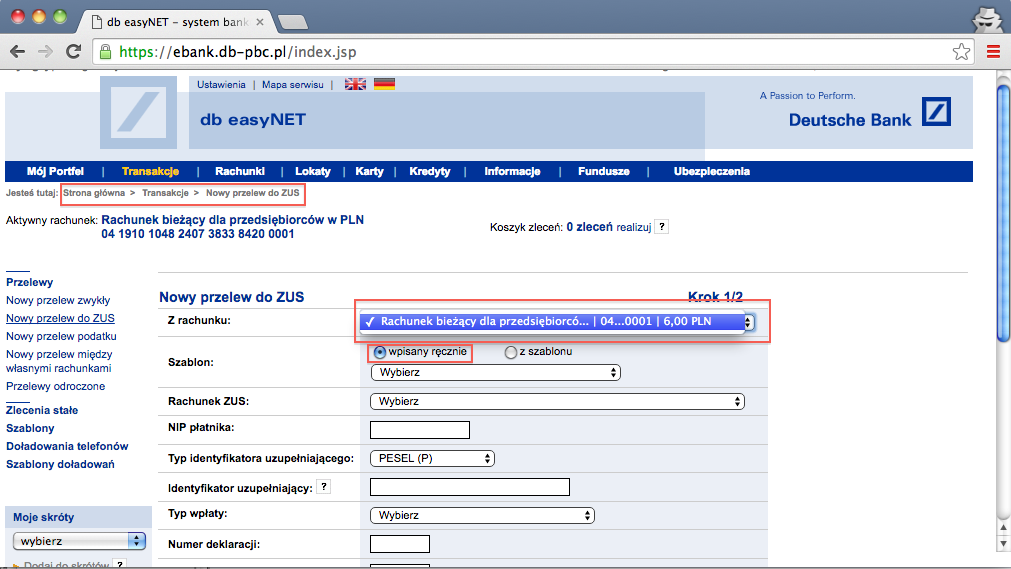
Task: Reload the page with the refresh icon
Action: pyautogui.click(x=74, y=52)
